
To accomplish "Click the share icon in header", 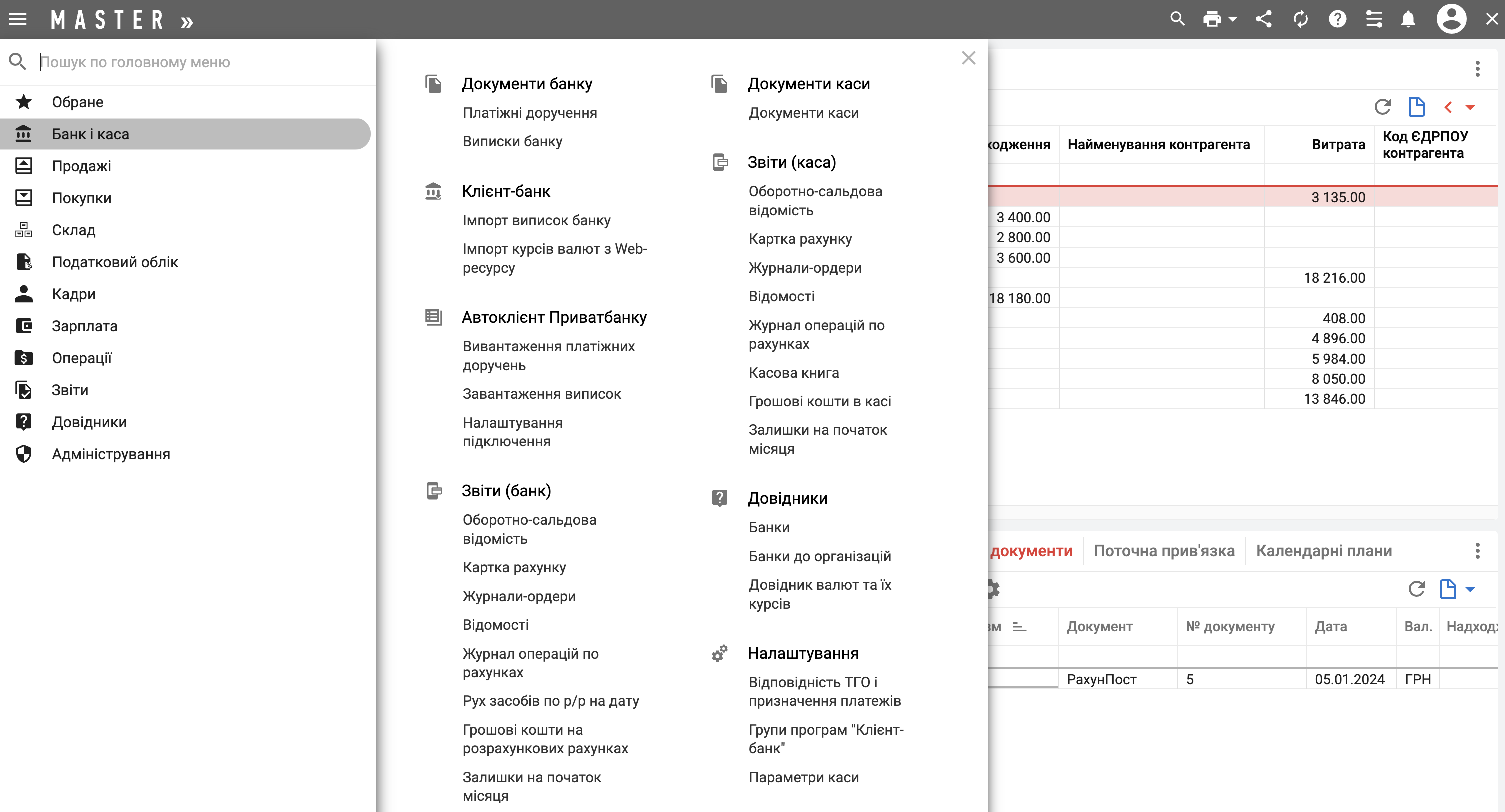I will (1263, 19).
